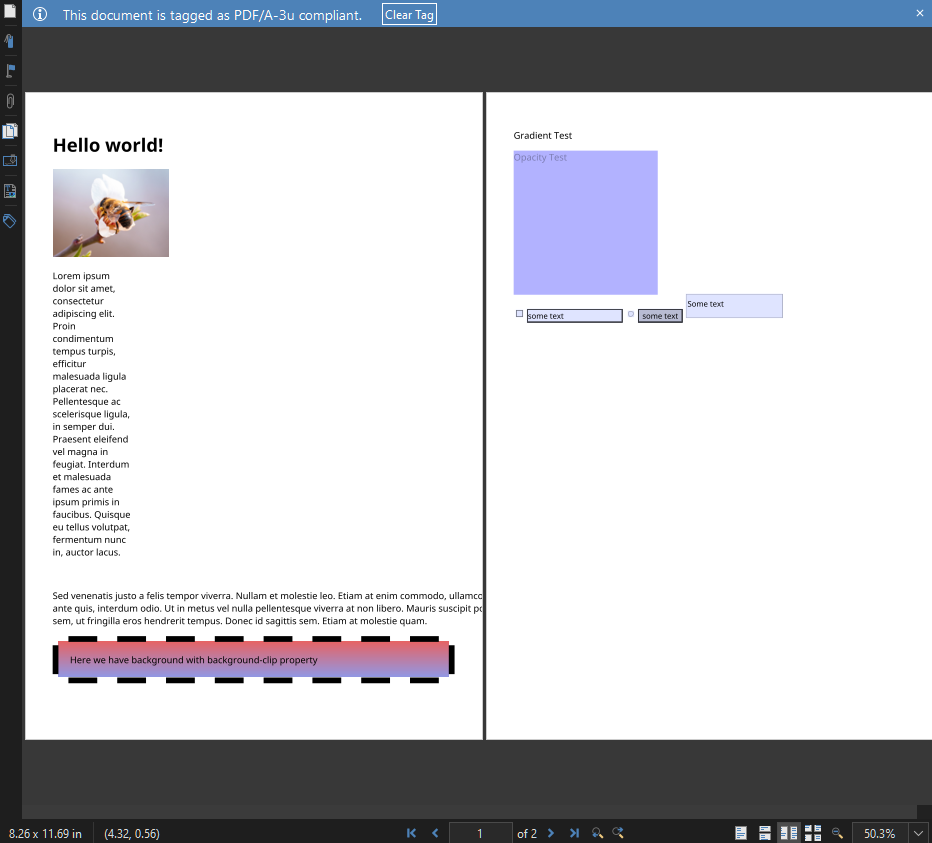This screenshot has width=932, height=843.
Task: Open the attachments paperclip panel
Action: (10, 101)
